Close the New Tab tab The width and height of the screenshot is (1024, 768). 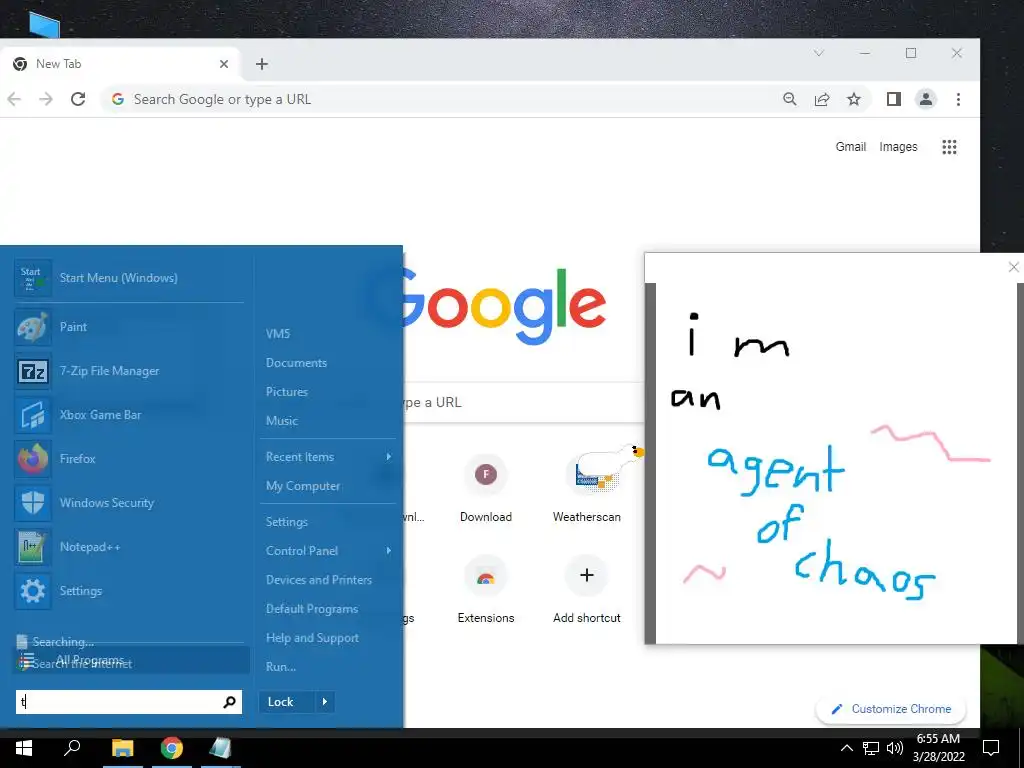point(224,64)
